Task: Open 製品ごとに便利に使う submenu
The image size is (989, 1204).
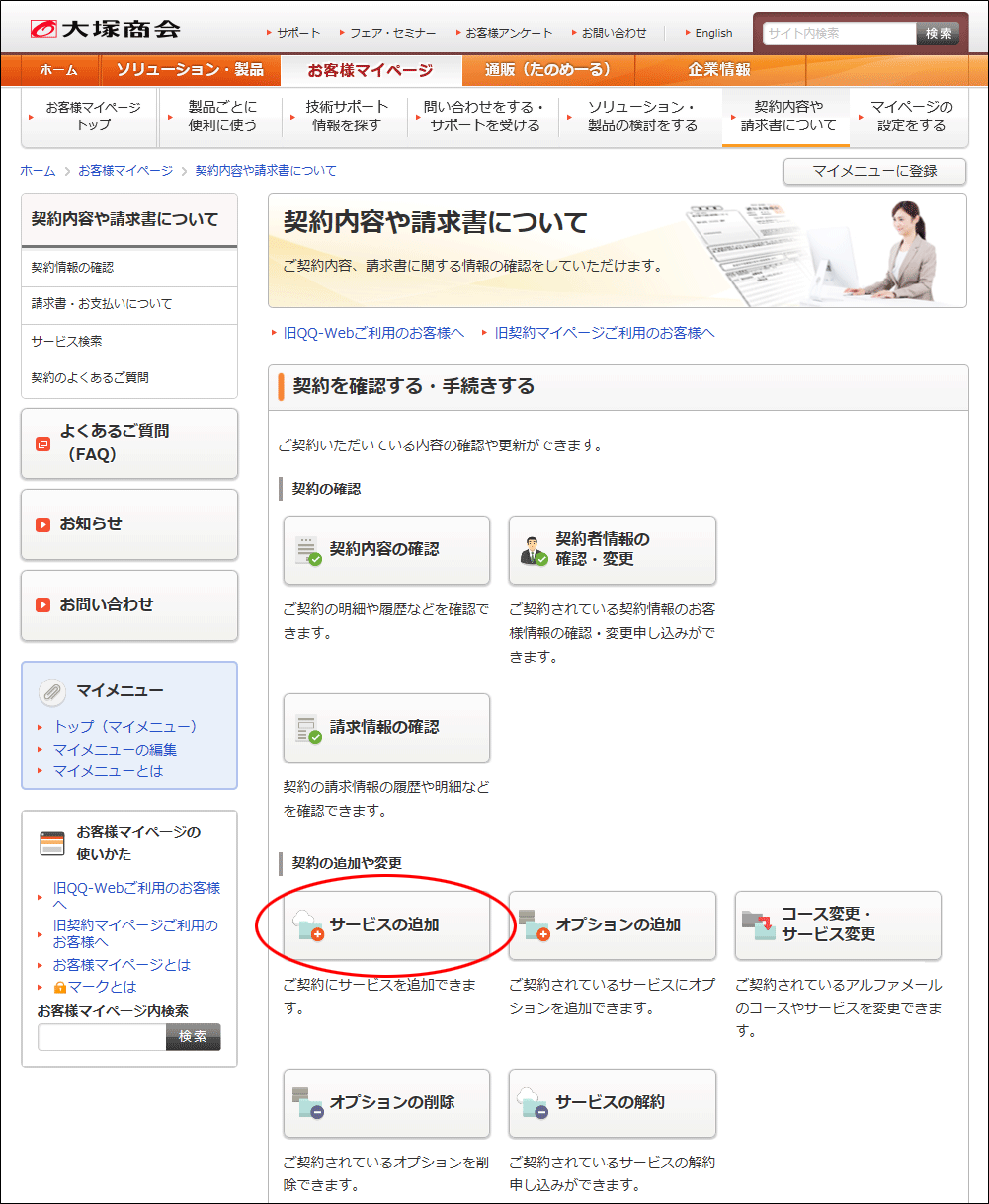Action: point(220,117)
